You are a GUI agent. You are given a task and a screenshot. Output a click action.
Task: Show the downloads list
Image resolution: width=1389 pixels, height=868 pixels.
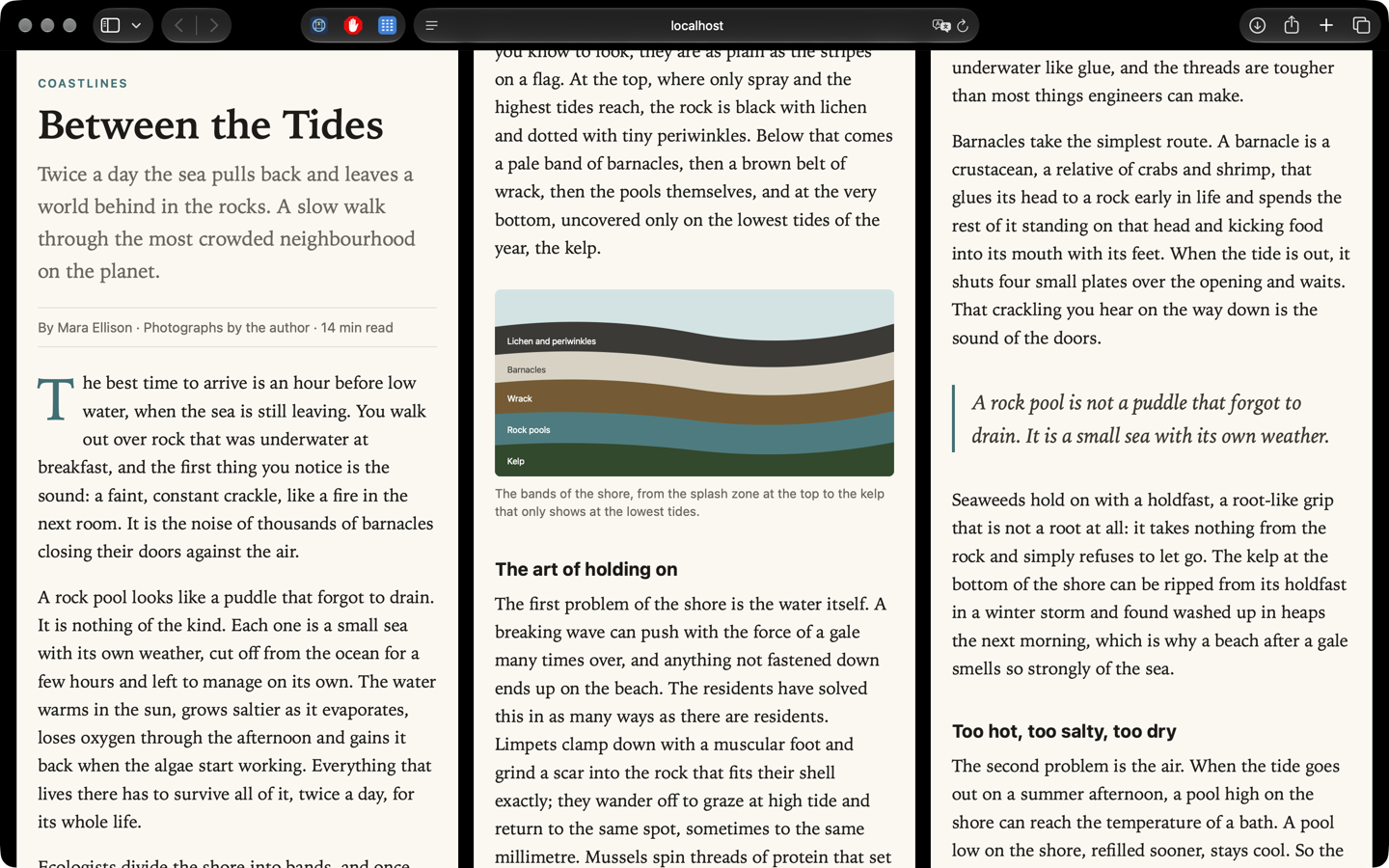click(1257, 26)
